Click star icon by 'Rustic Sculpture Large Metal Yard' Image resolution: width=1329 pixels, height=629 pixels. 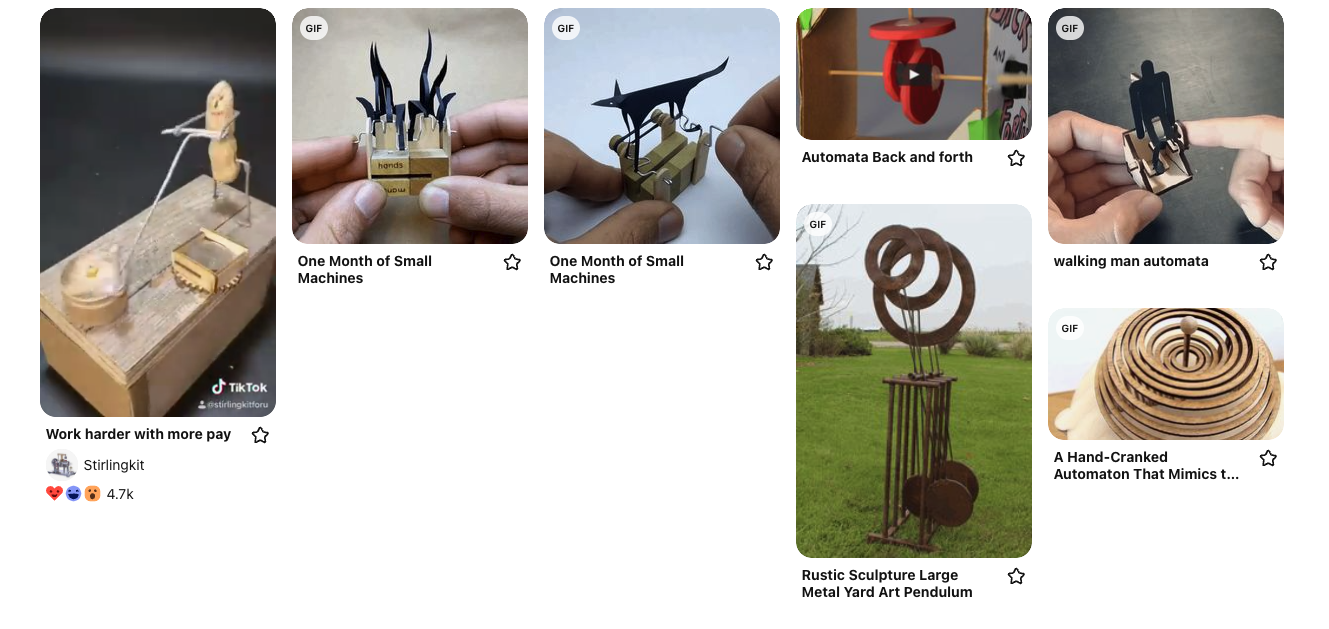coord(1016,576)
